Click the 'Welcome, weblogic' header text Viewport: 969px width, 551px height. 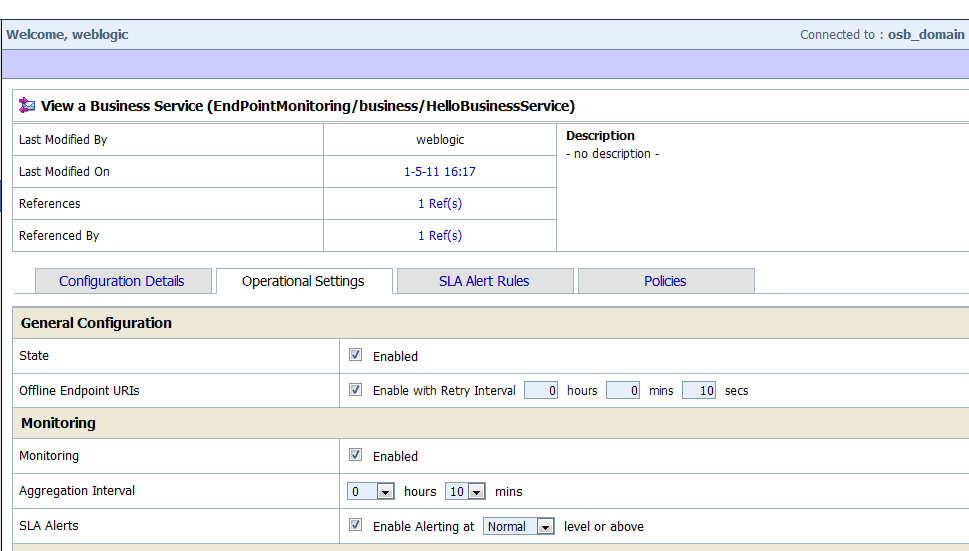point(67,35)
